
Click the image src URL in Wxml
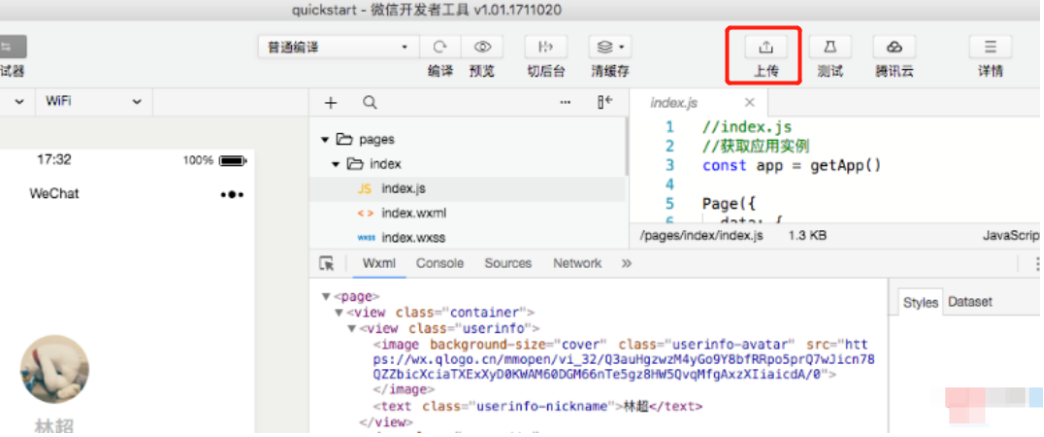tap(623, 360)
